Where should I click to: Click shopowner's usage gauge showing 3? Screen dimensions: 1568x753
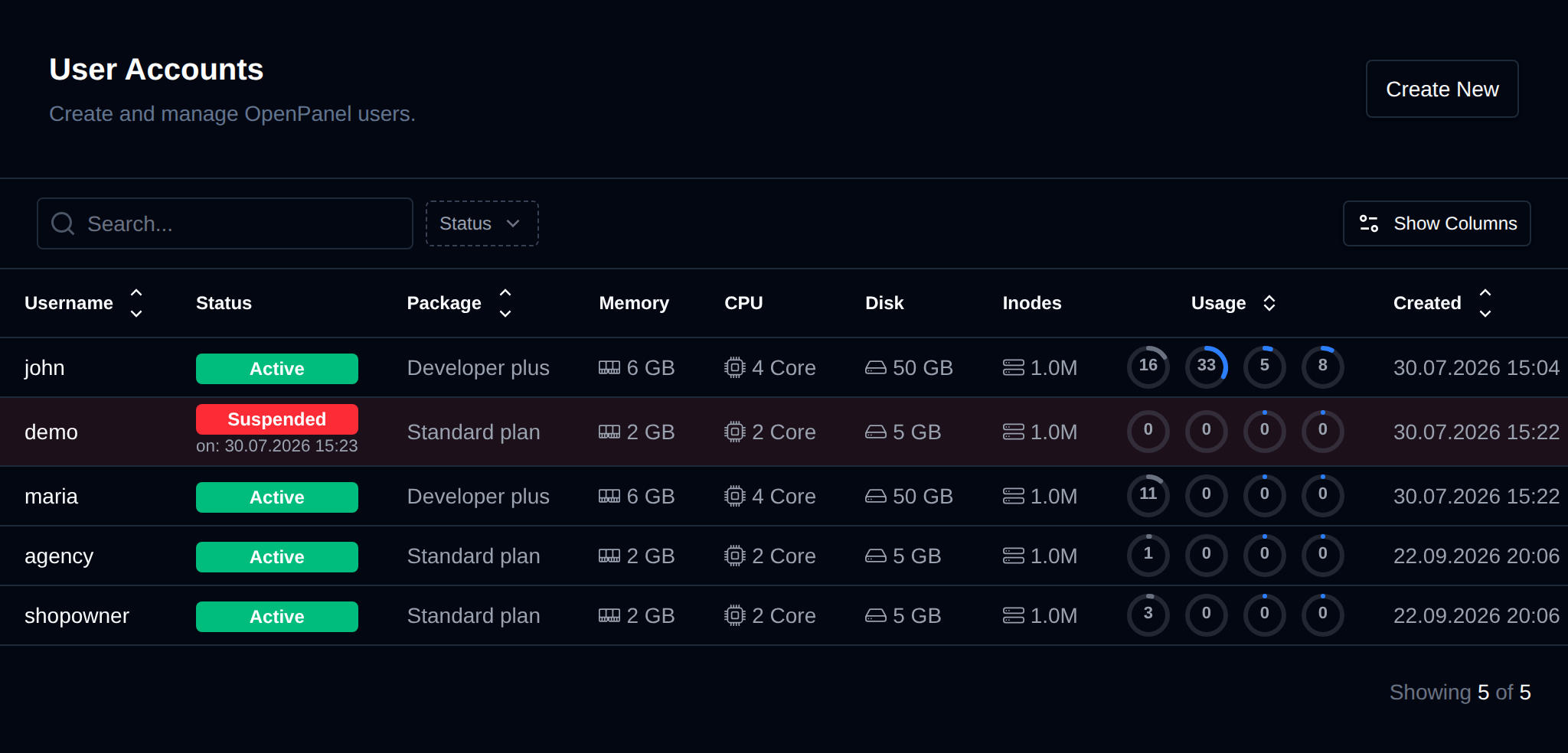(1148, 615)
